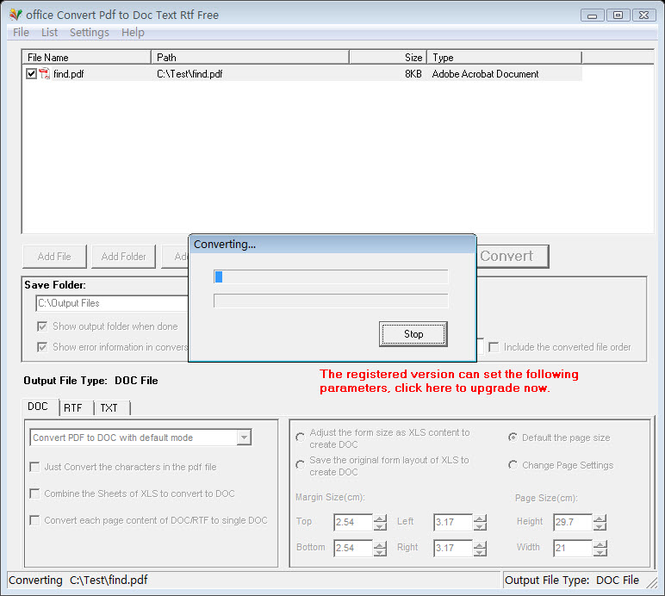Open the Settings menu
Screen dimensions: 665x596
(x=89, y=32)
